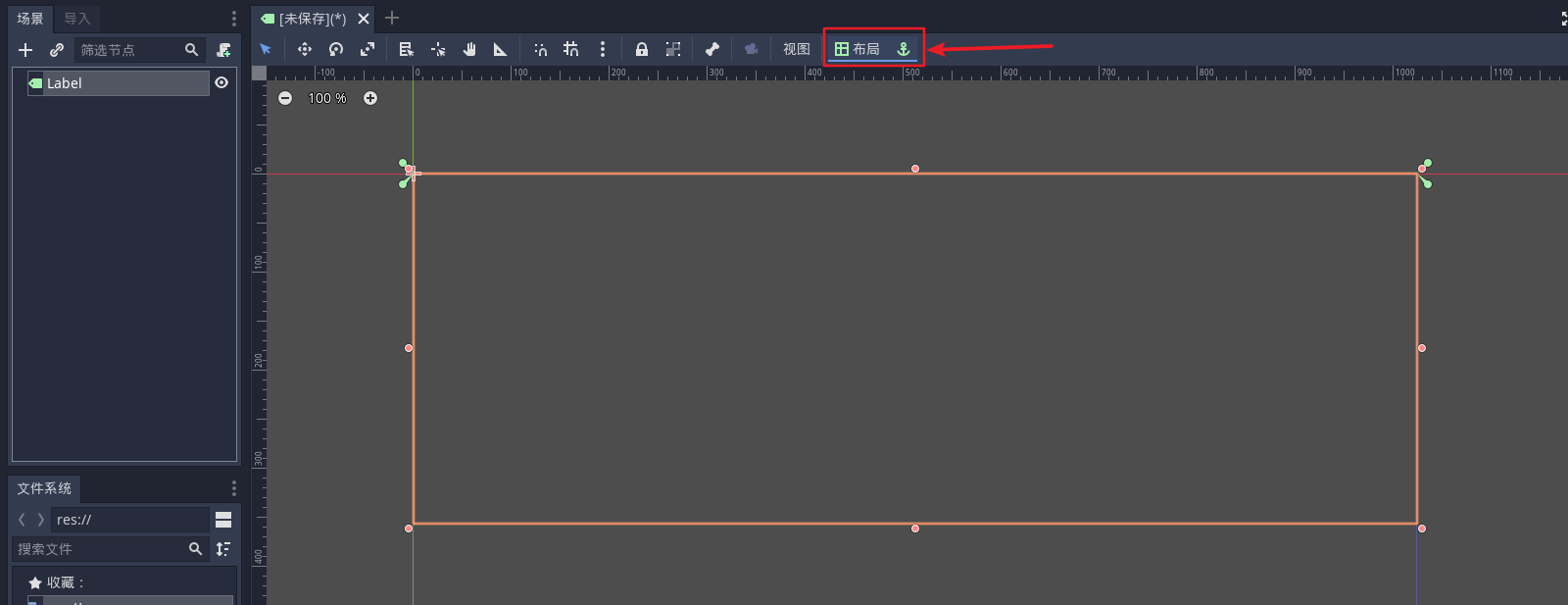Instance a child scene via link icon
1568x605 pixels.
pyautogui.click(x=57, y=50)
